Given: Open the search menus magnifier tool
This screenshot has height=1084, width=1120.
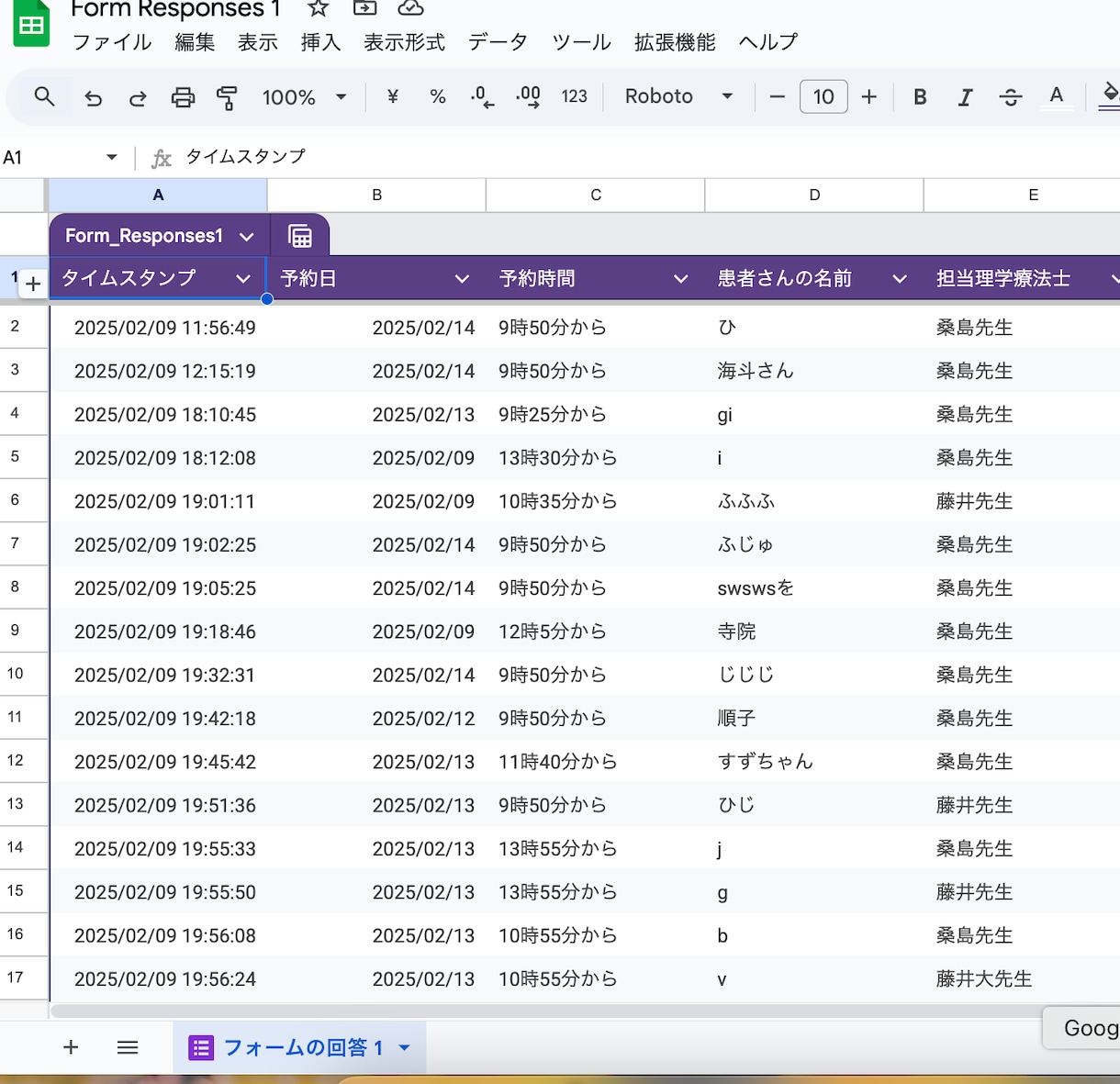Looking at the screenshot, I should [x=44, y=96].
